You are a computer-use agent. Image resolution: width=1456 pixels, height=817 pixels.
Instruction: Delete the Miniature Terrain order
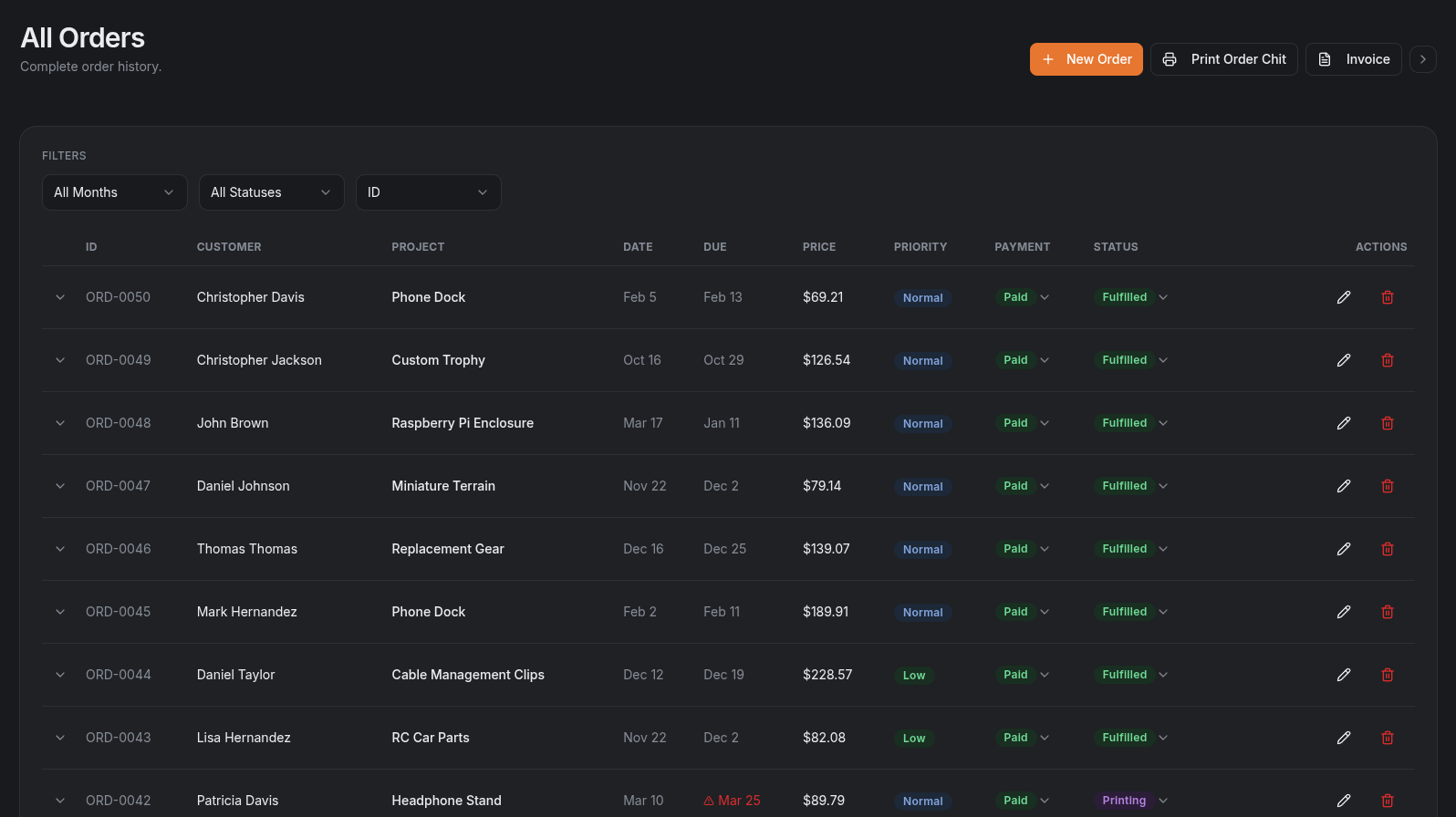coord(1388,486)
